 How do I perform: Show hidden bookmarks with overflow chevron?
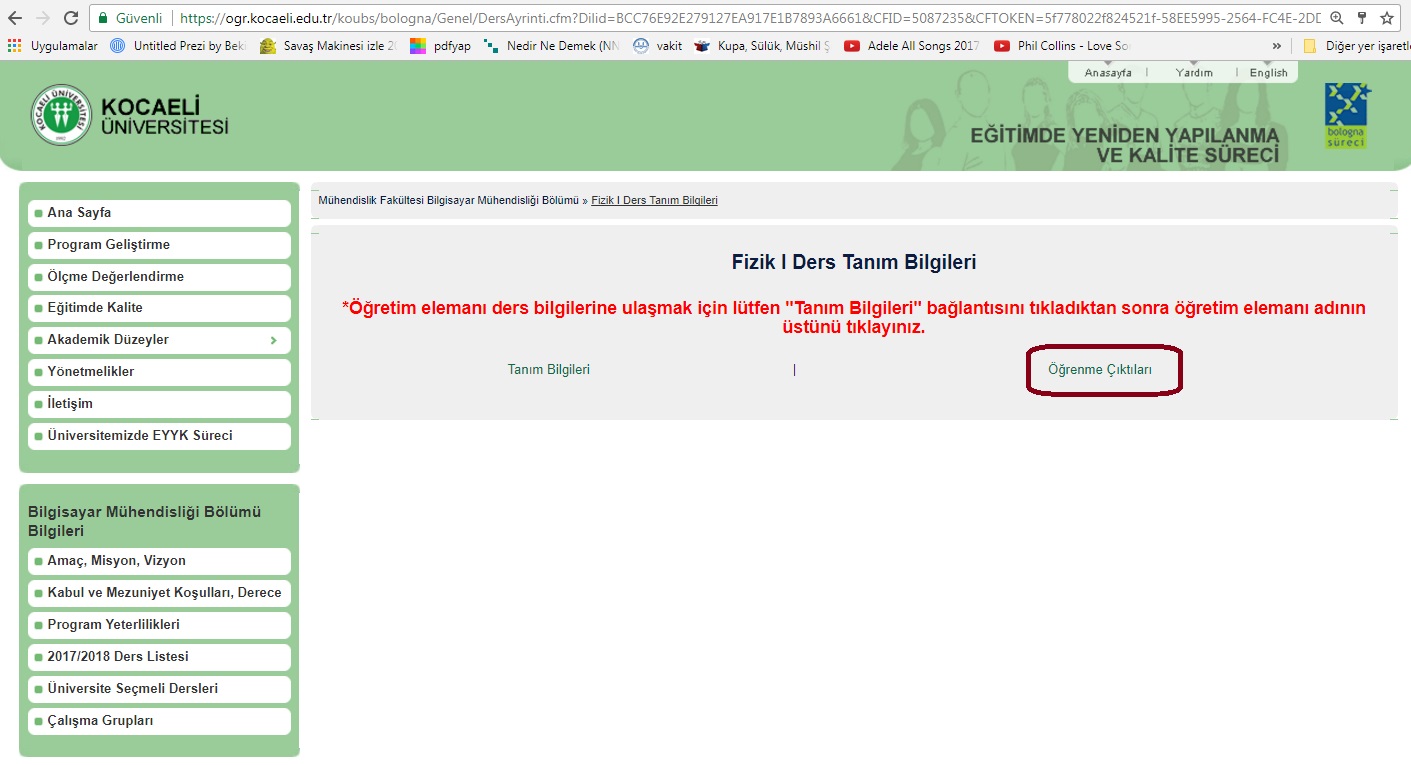pyautogui.click(x=1277, y=46)
